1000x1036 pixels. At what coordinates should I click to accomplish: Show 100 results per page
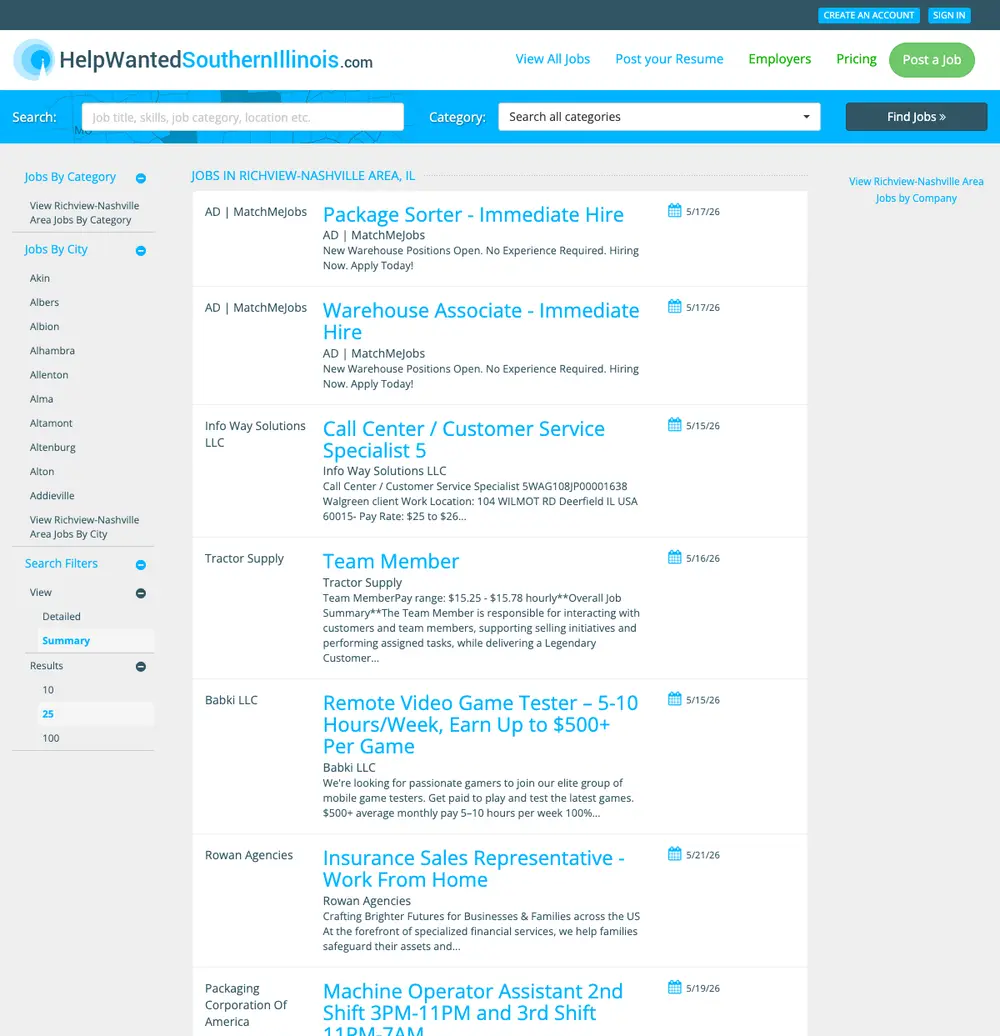pyautogui.click(x=51, y=739)
